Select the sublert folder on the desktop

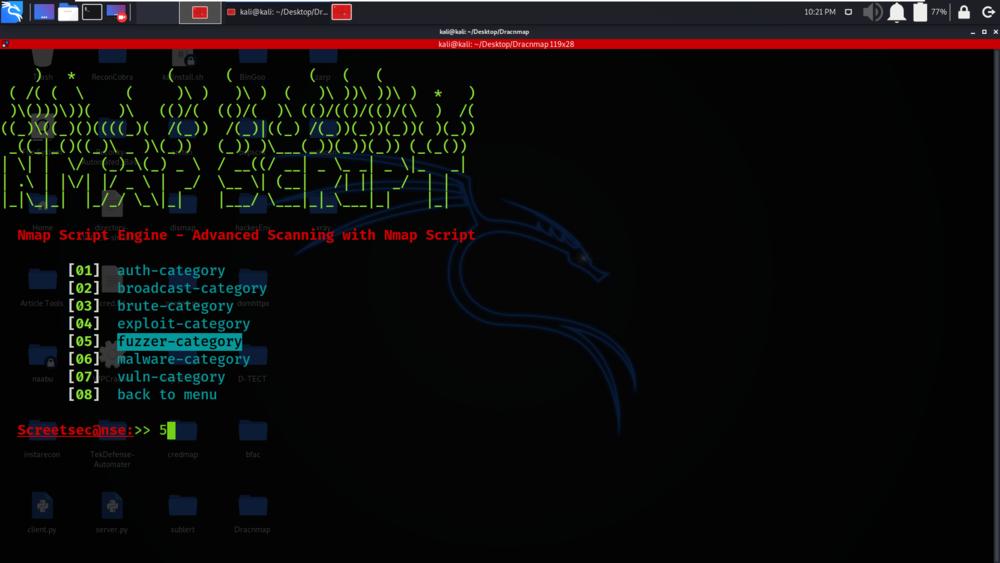[182, 513]
